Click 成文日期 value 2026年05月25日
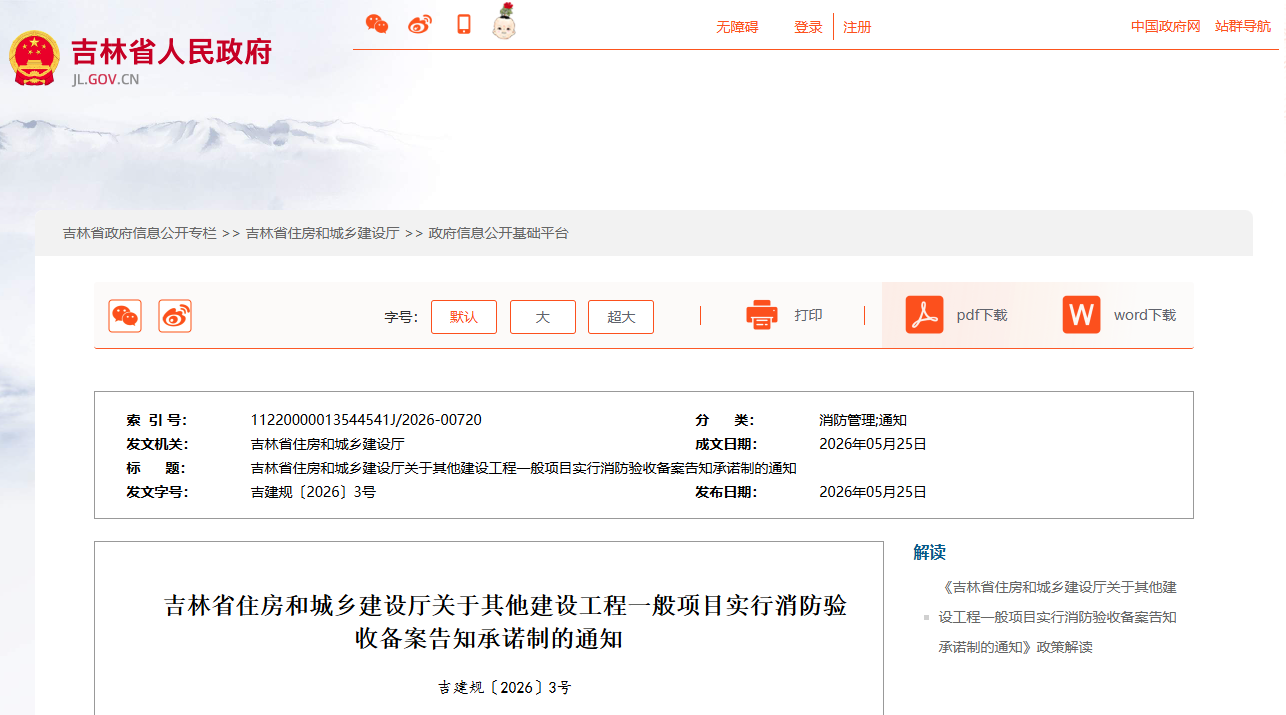The image size is (1286, 715). [x=873, y=444]
